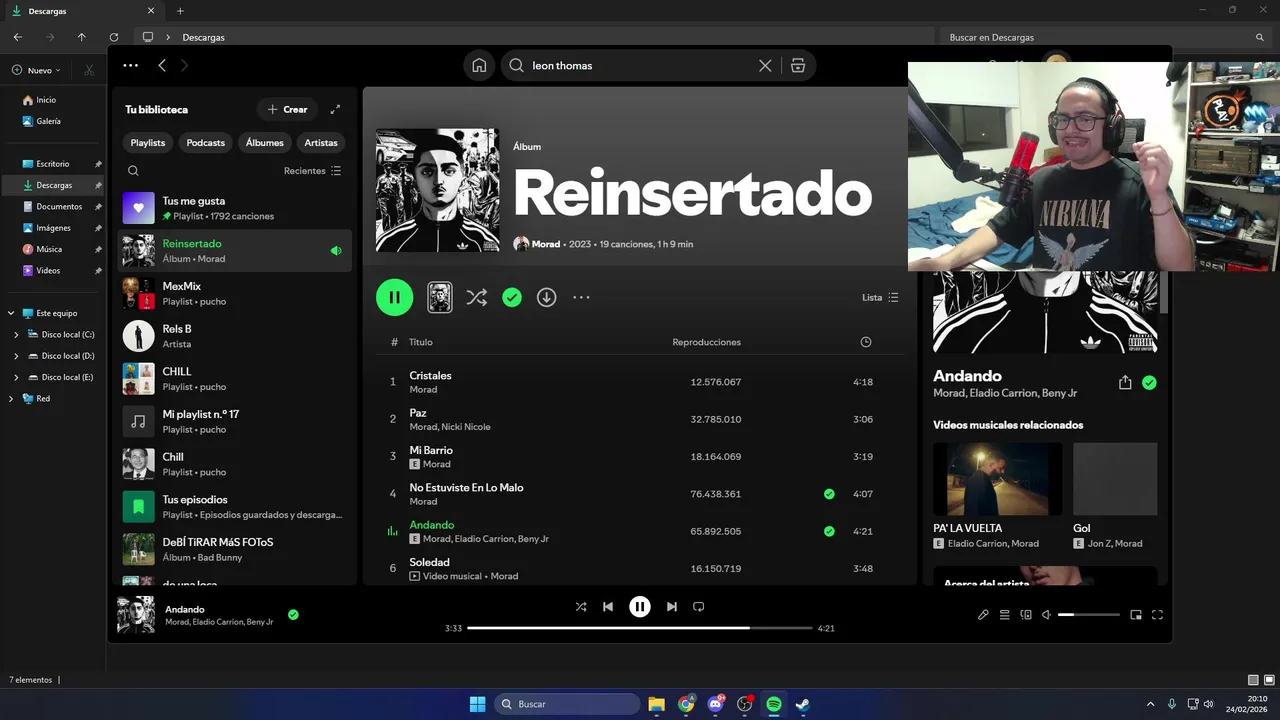Open the Gol video by Jon Z, Morad

coord(1115,479)
